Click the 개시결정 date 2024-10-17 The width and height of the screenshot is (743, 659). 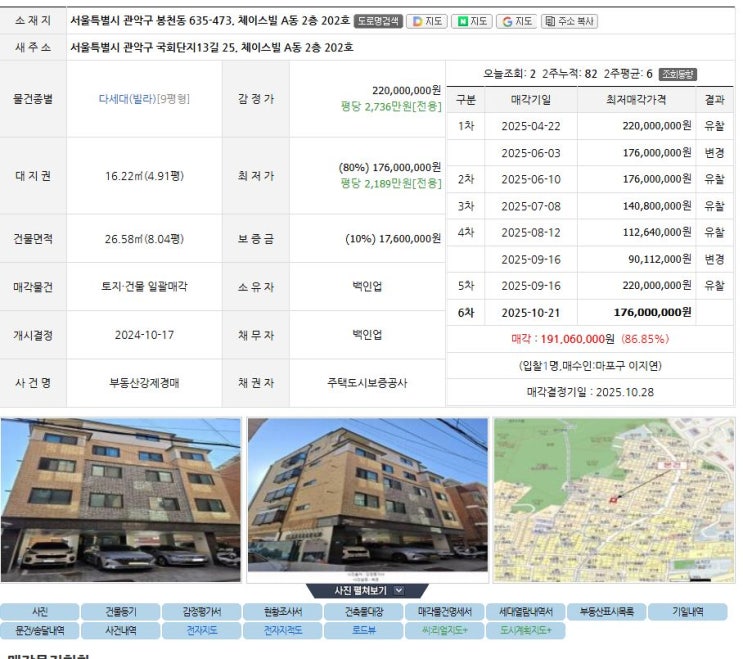145,335
